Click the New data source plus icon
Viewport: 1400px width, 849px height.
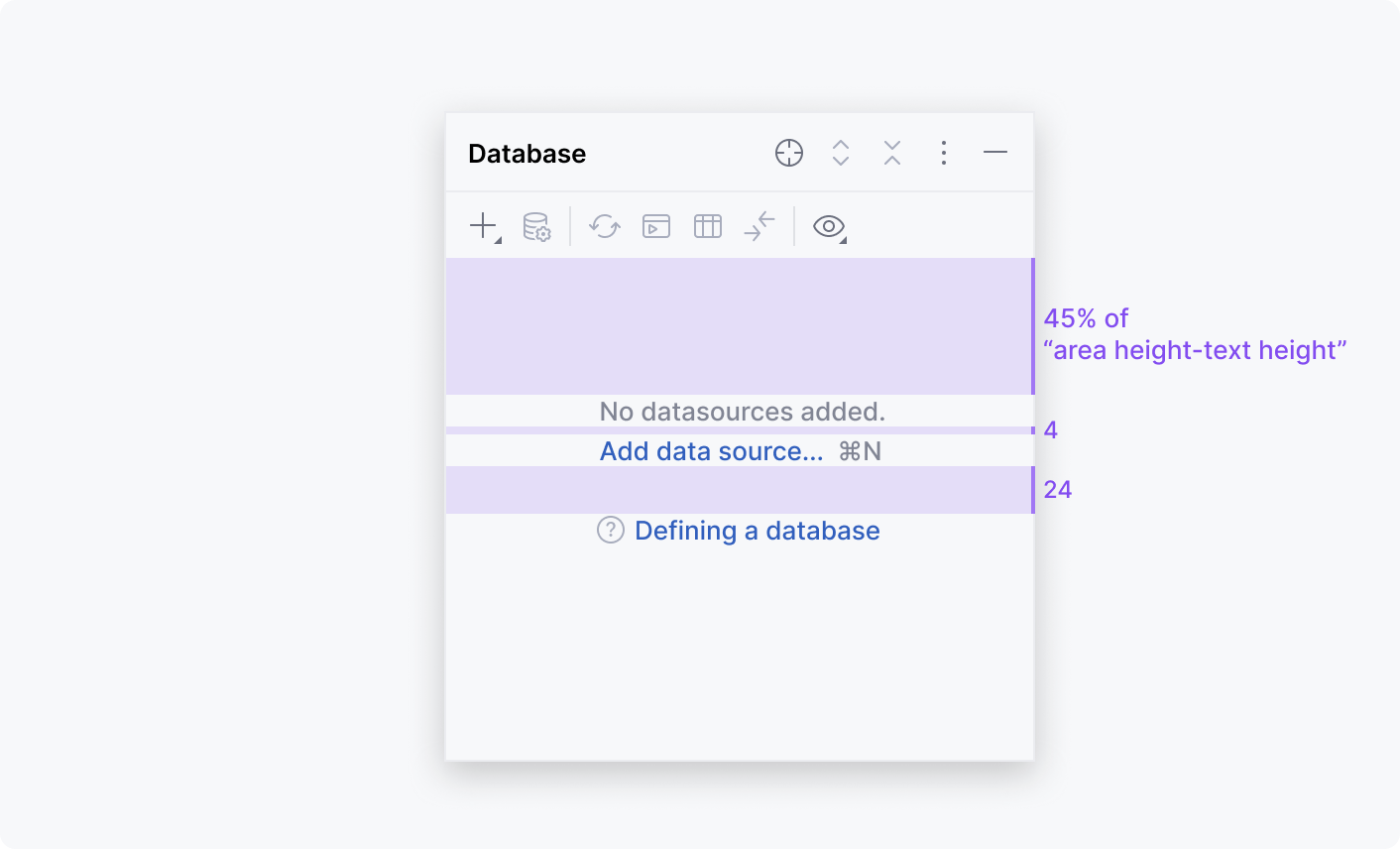pyautogui.click(x=484, y=226)
